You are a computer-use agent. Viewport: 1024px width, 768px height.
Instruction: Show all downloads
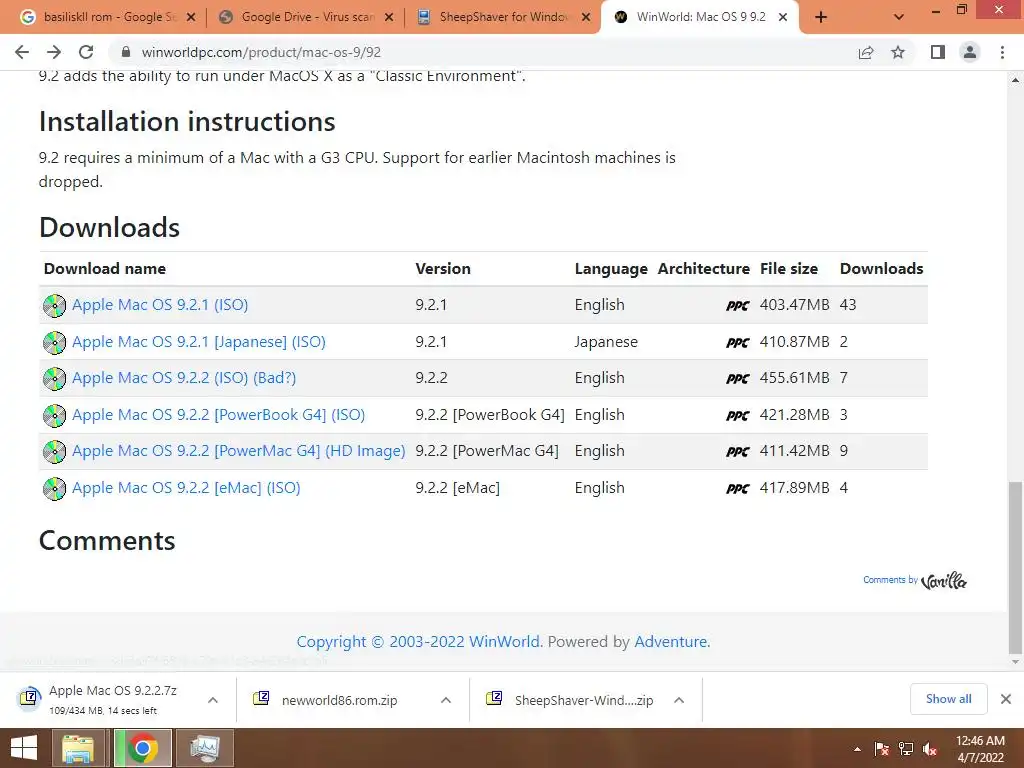(948, 699)
